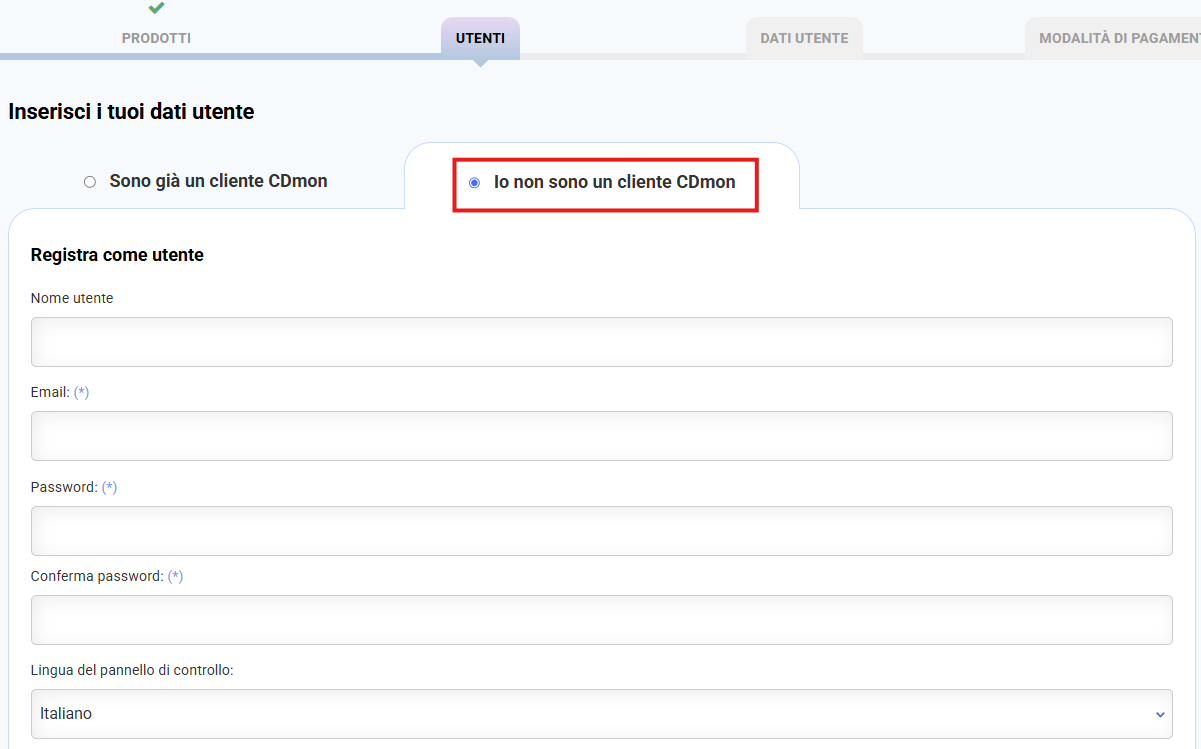The image size is (1201, 749).
Task: Select "Sono già un cliente CDmon" radio button
Action: [x=90, y=182]
